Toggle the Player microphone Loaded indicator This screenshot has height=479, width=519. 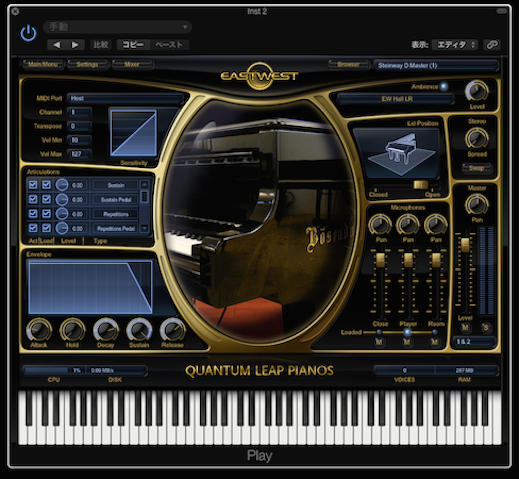(x=407, y=332)
